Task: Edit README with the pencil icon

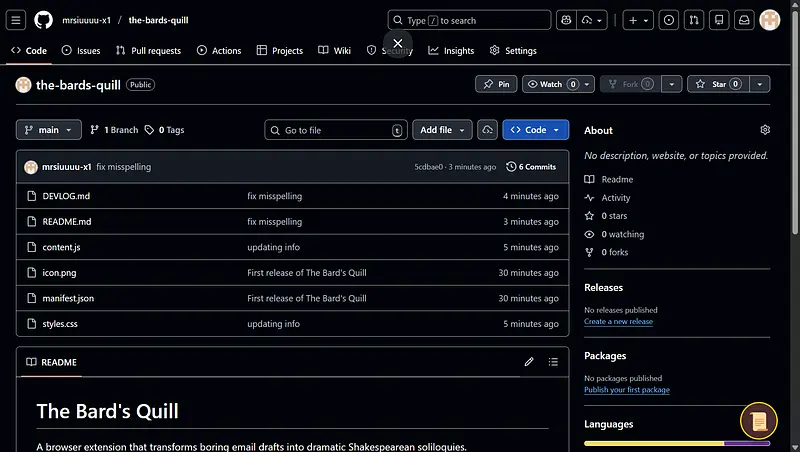Action: [x=529, y=362]
